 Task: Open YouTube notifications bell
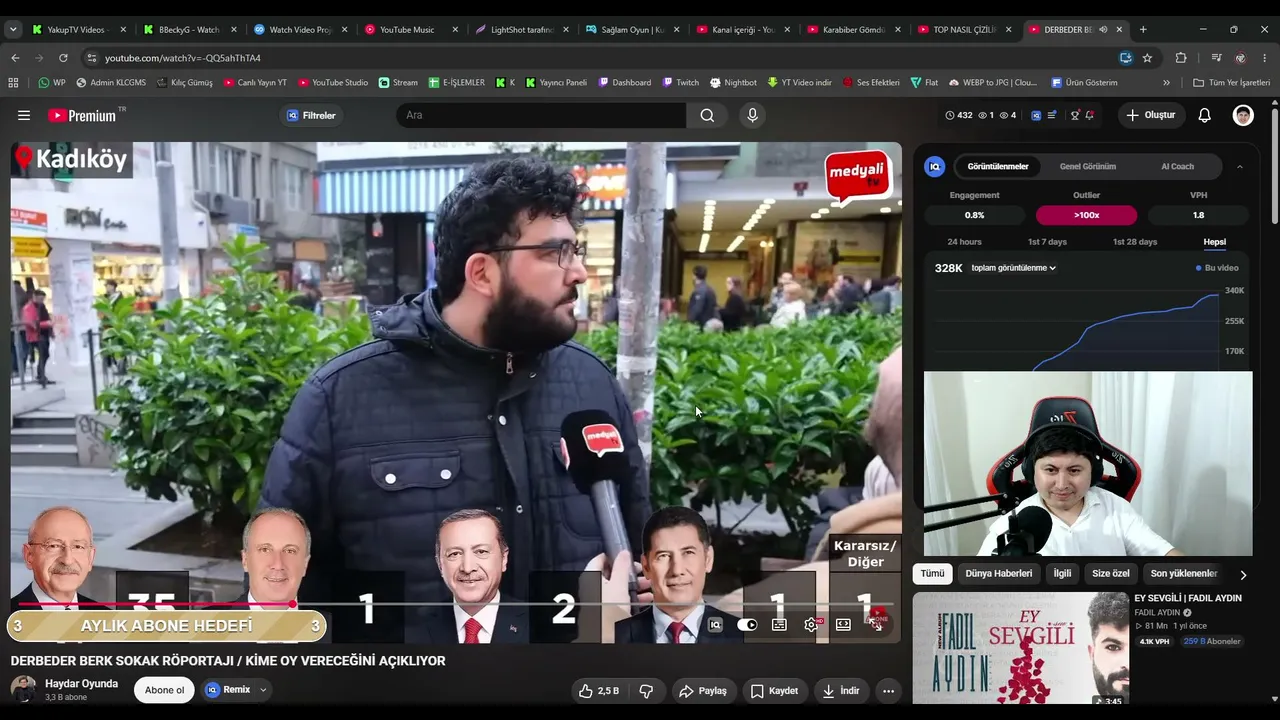[1205, 115]
